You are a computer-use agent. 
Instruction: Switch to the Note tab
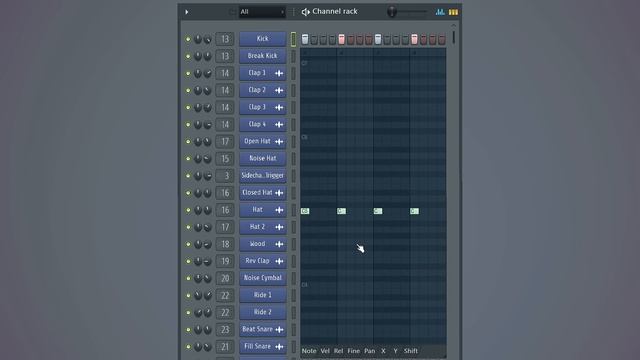pyautogui.click(x=309, y=351)
